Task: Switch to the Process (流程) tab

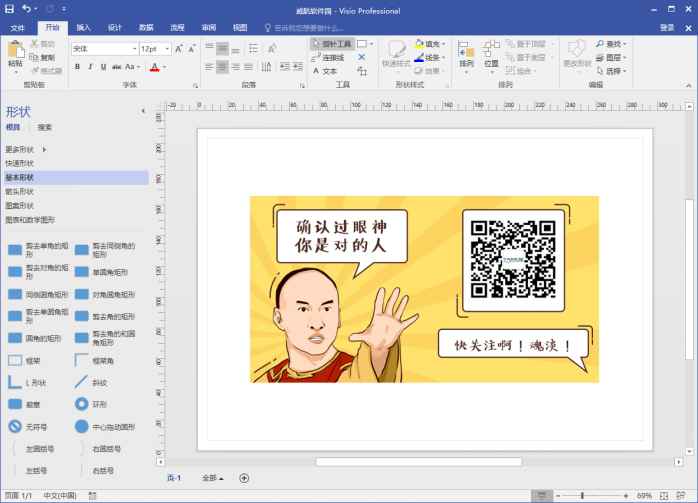Action: (177, 28)
